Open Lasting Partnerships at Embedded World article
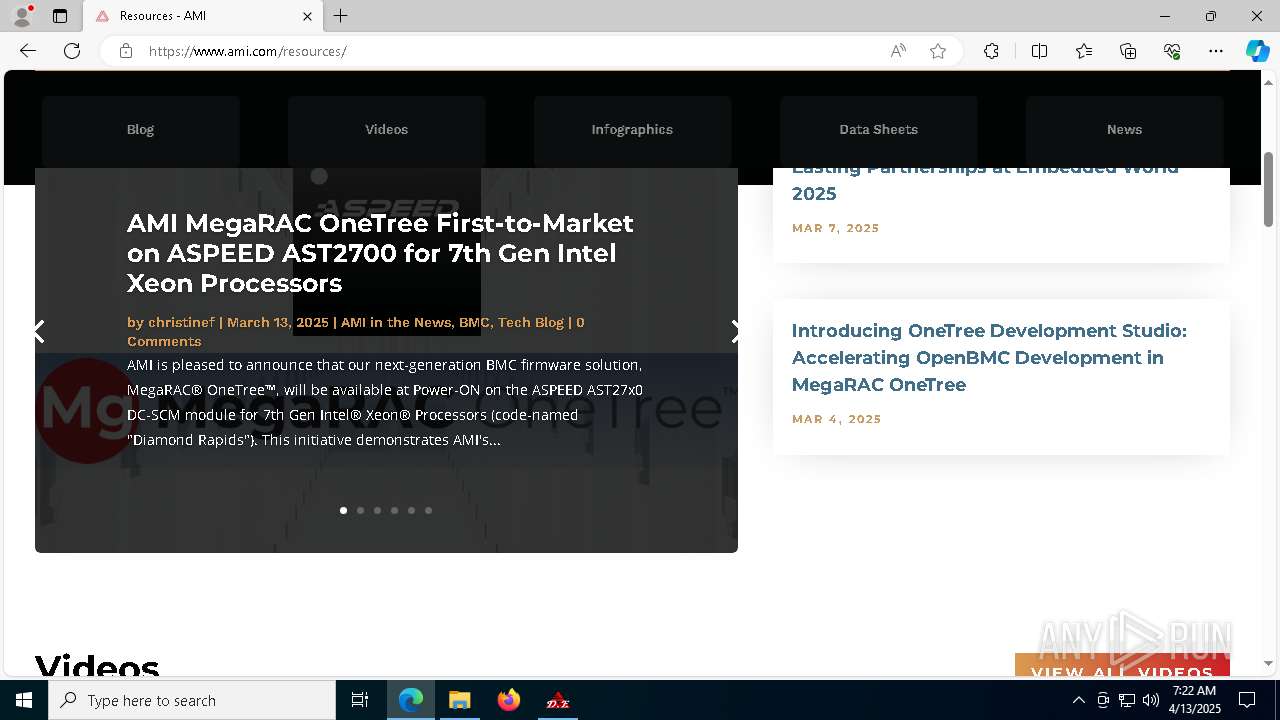The height and width of the screenshot is (720, 1280). point(985,181)
